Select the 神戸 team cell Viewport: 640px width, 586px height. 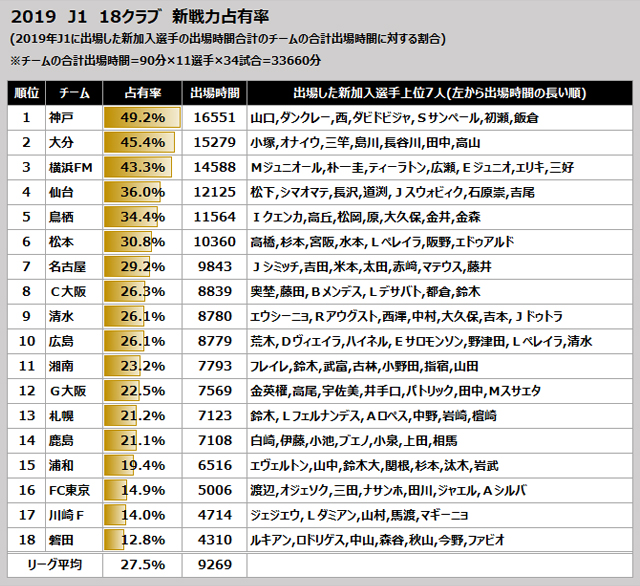point(78,117)
